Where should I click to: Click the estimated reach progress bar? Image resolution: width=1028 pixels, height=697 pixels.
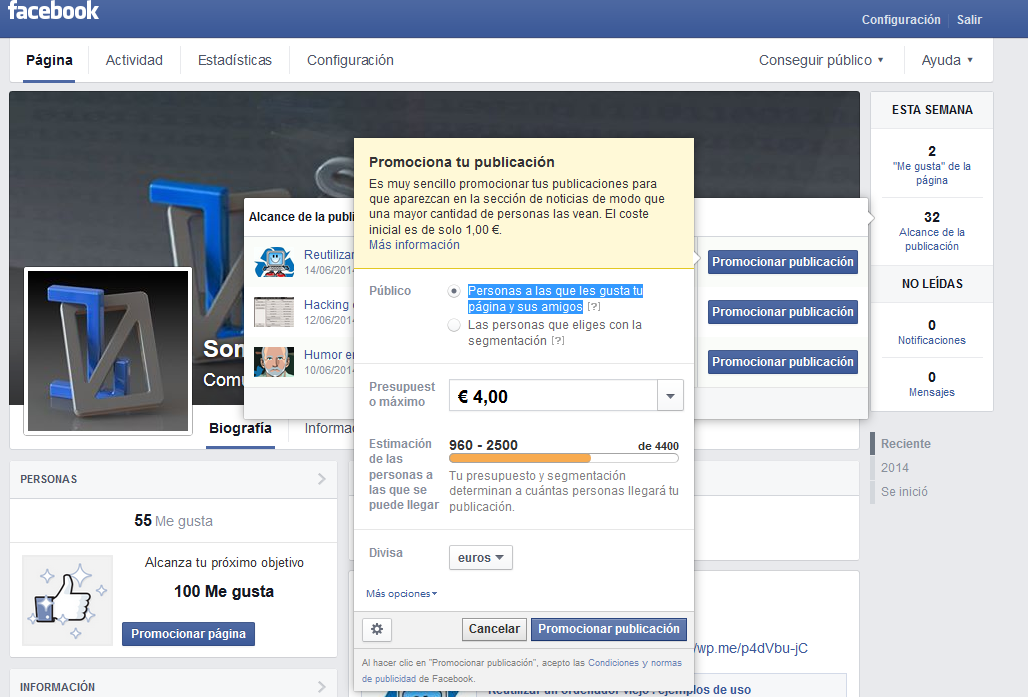pos(564,458)
